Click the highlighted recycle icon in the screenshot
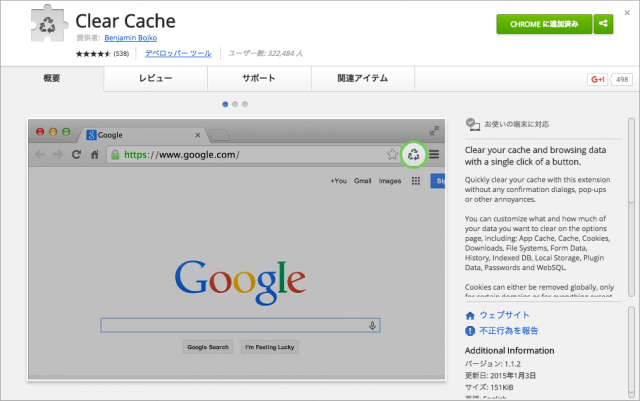This screenshot has height=401, width=640. point(413,154)
